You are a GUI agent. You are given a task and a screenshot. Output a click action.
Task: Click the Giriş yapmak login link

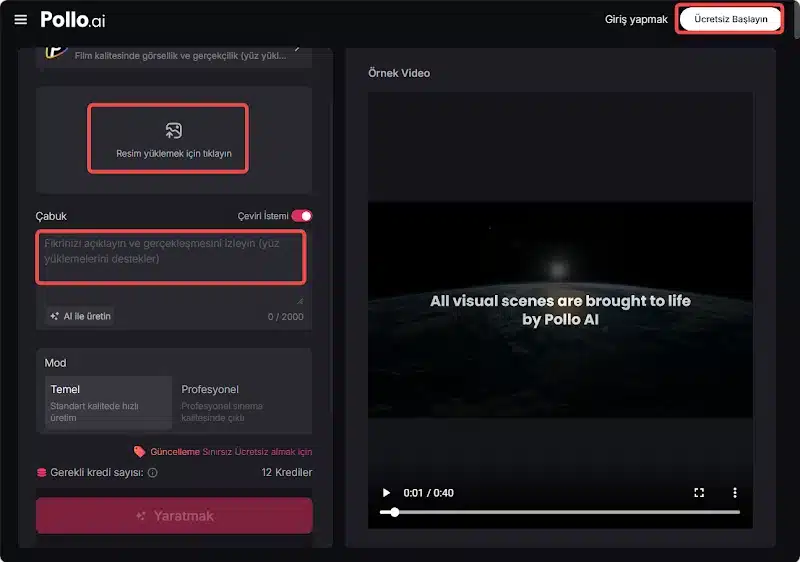click(x=636, y=19)
